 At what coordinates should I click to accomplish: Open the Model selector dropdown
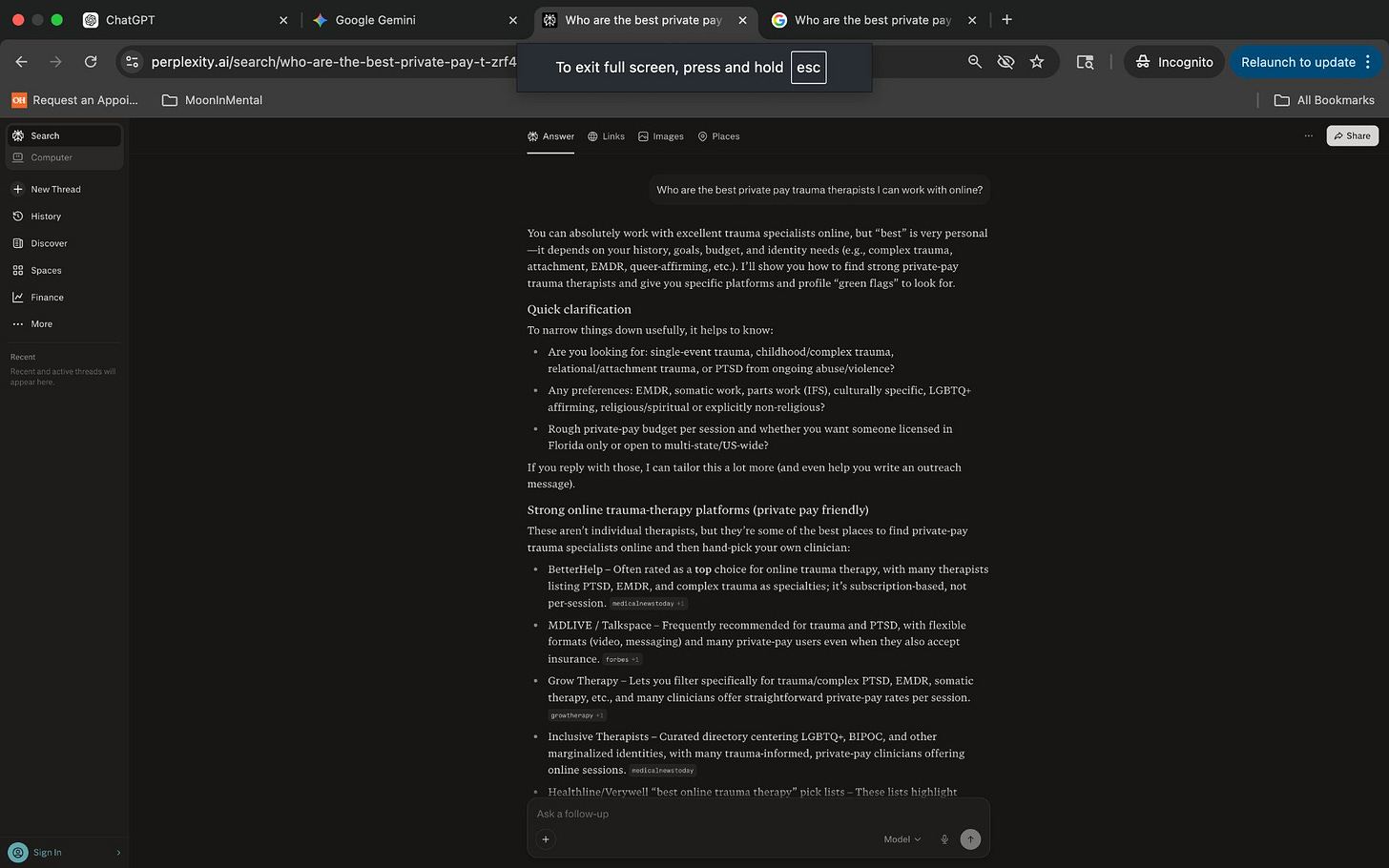tap(902, 839)
